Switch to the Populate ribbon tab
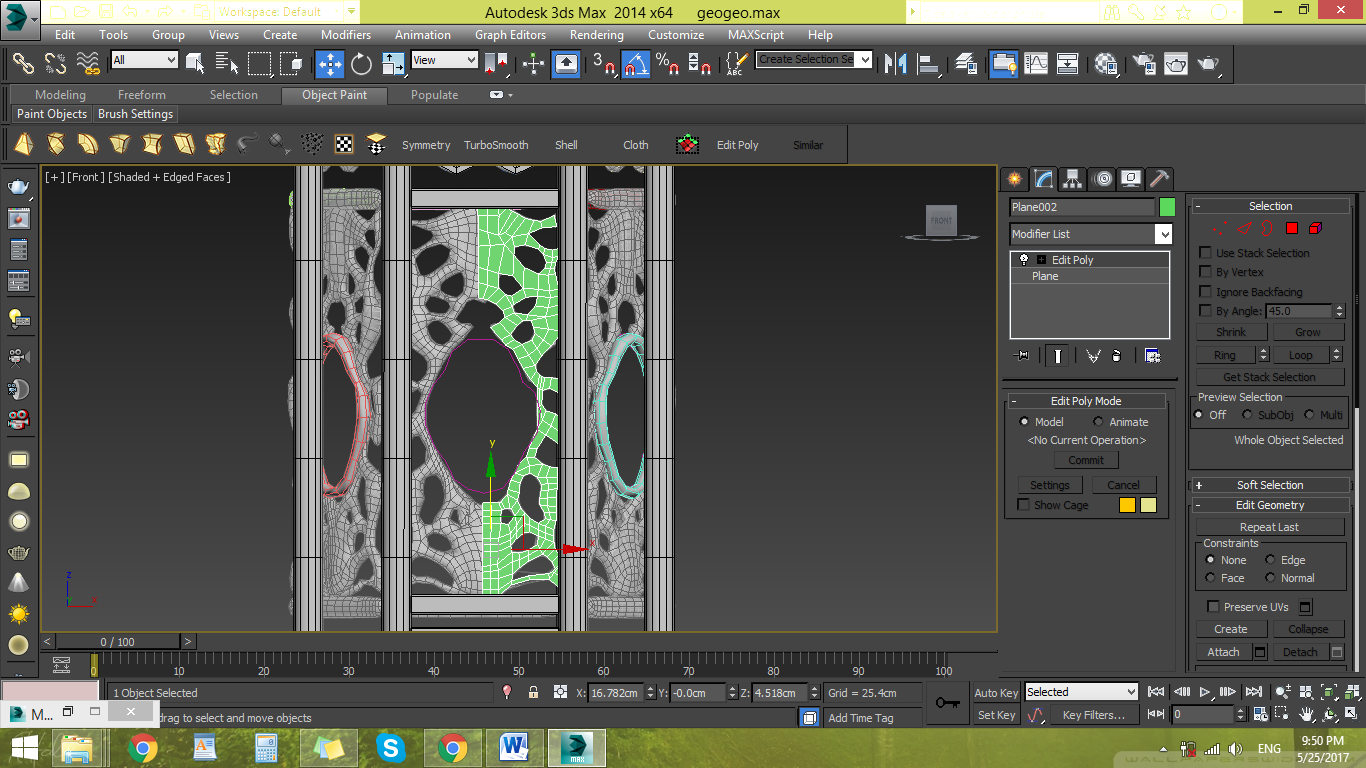Viewport: 1366px width, 768px height. coord(434,95)
